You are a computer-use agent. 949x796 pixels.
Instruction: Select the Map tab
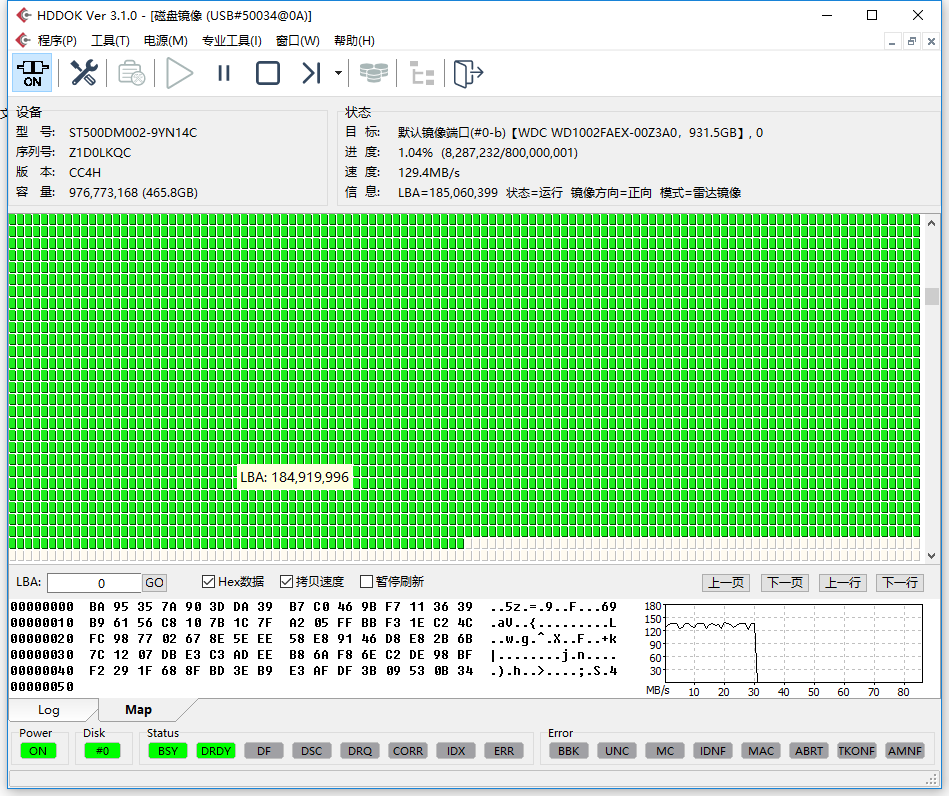pyautogui.click(x=139, y=709)
